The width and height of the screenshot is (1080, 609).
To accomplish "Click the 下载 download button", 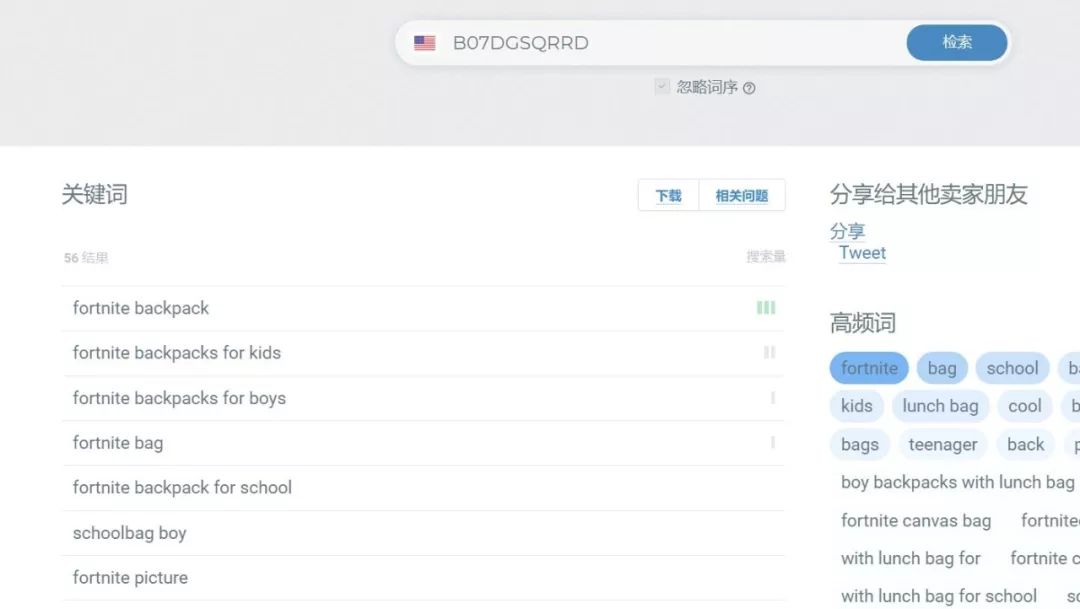I will (668, 195).
